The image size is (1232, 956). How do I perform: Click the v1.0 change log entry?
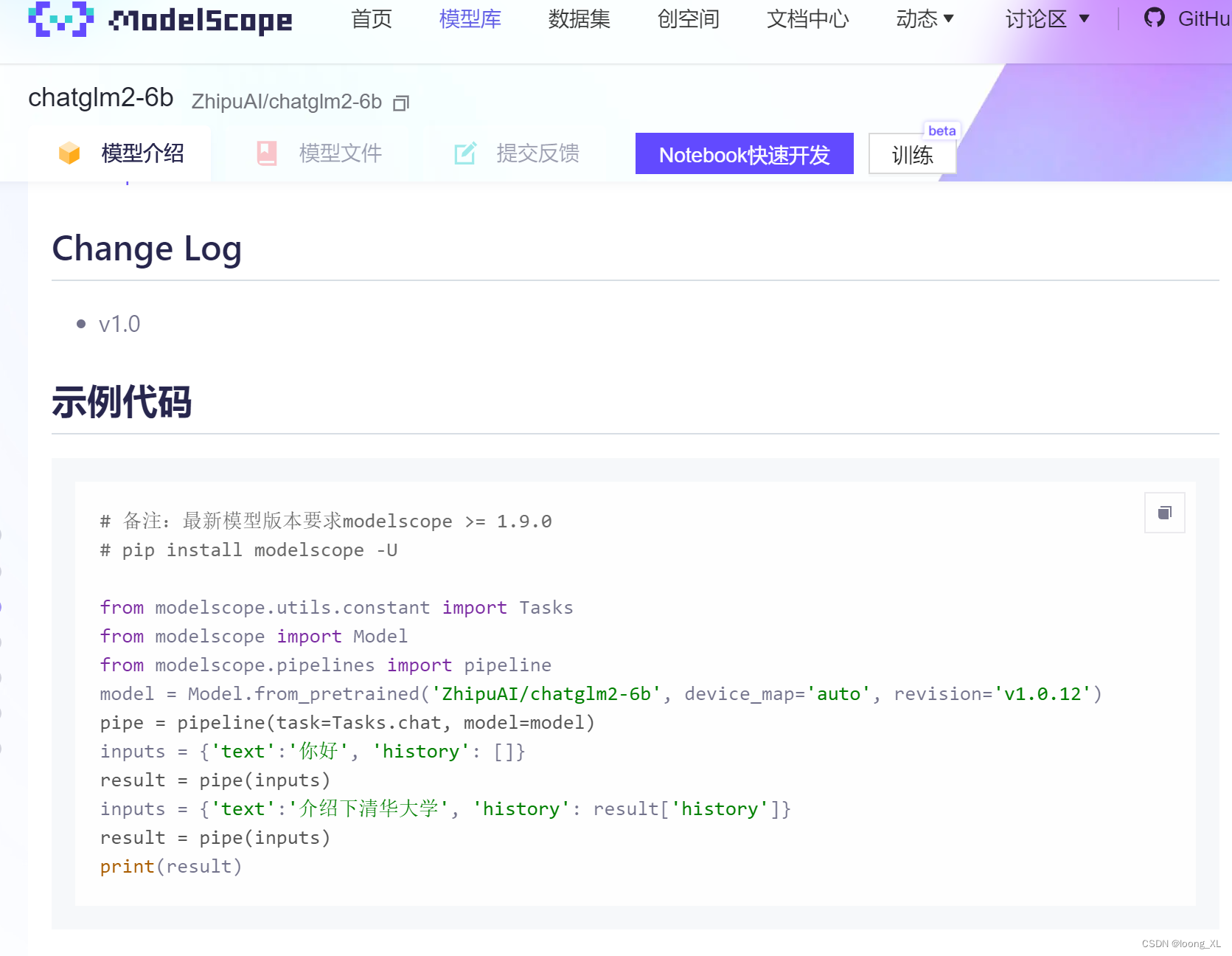click(x=120, y=323)
